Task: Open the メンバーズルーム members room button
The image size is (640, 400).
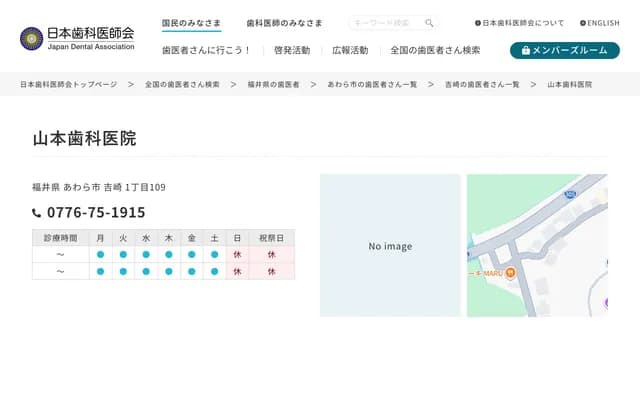Action: (564, 50)
